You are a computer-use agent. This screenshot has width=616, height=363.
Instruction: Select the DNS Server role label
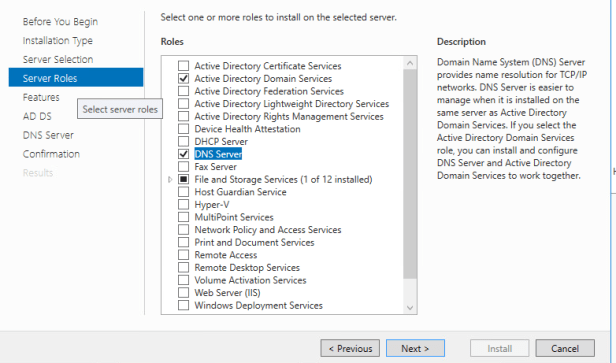coord(218,154)
